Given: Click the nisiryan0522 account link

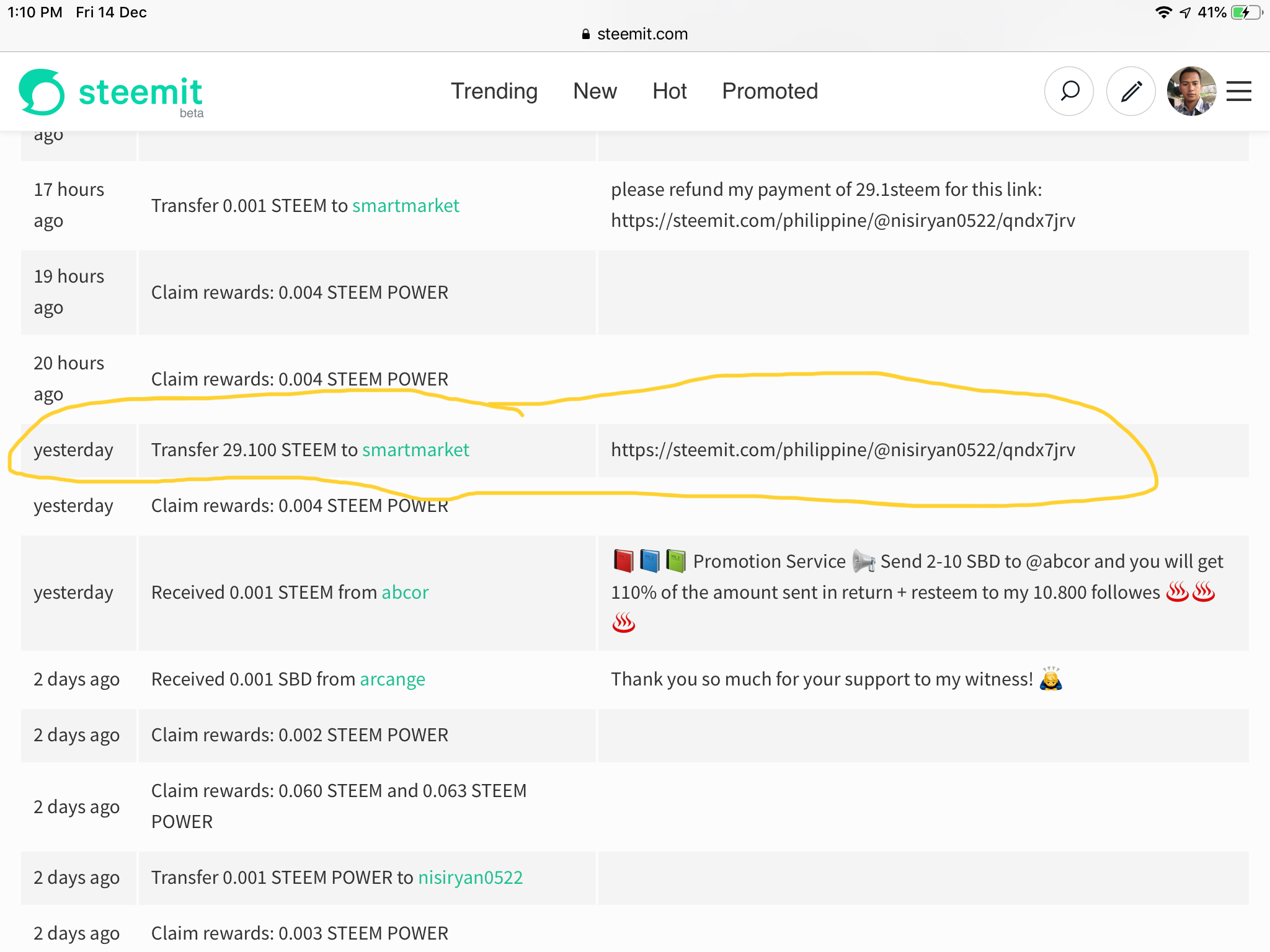Looking at the screenshot, I should point(470,878).
